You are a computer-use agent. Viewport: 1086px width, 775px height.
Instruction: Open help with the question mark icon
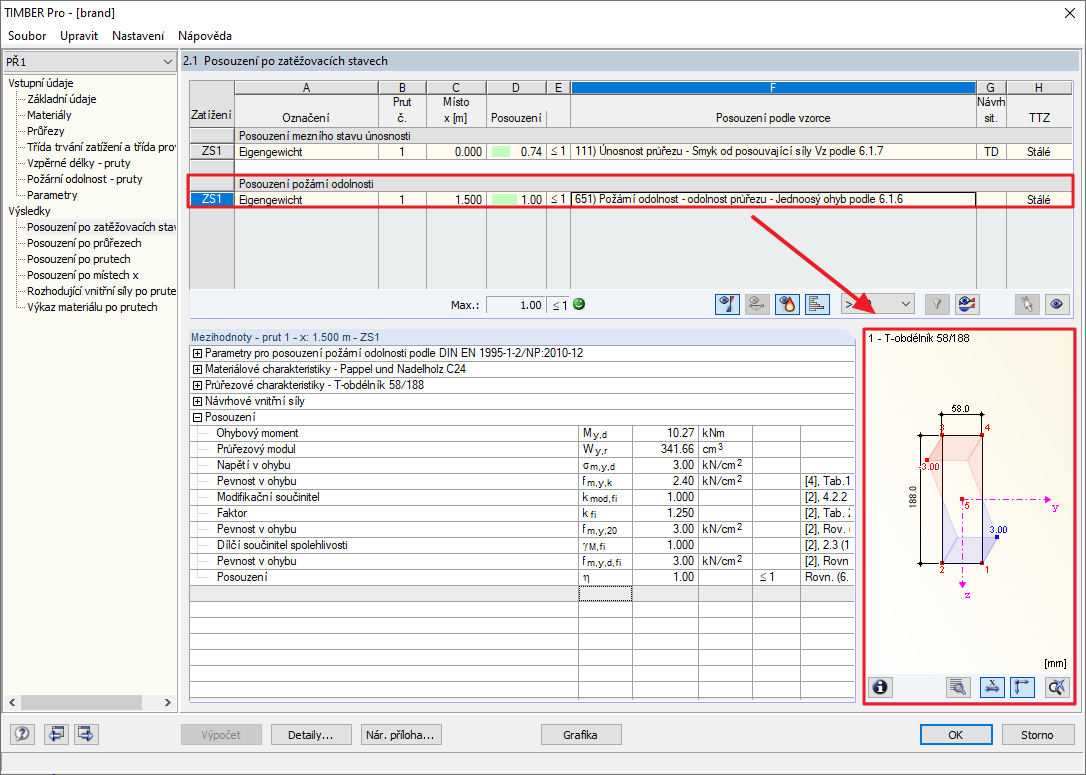click(22, 733)
